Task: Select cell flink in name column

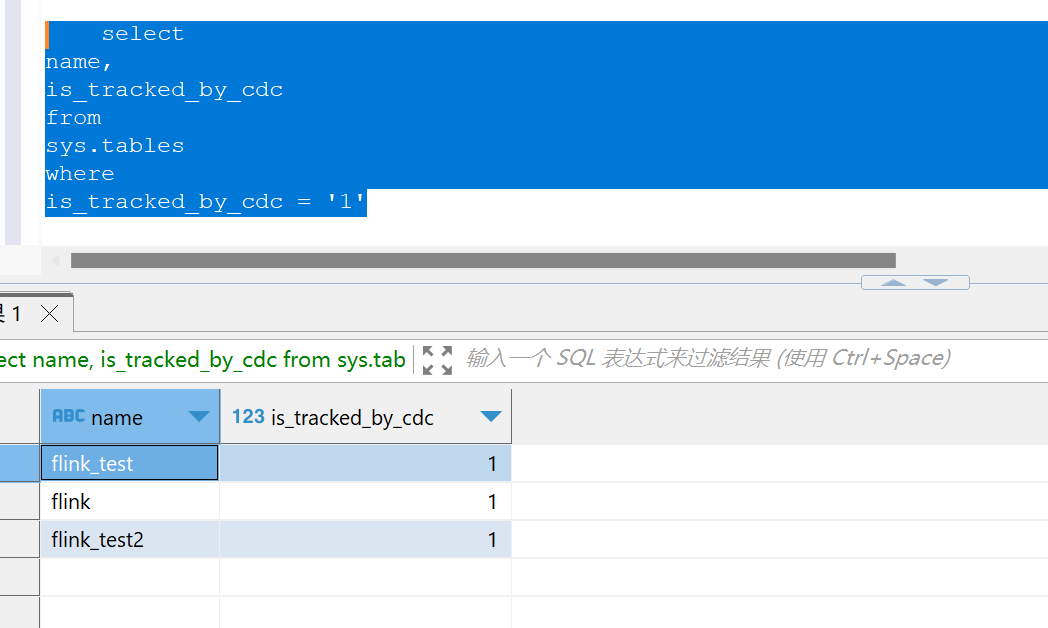Action: 130,501
